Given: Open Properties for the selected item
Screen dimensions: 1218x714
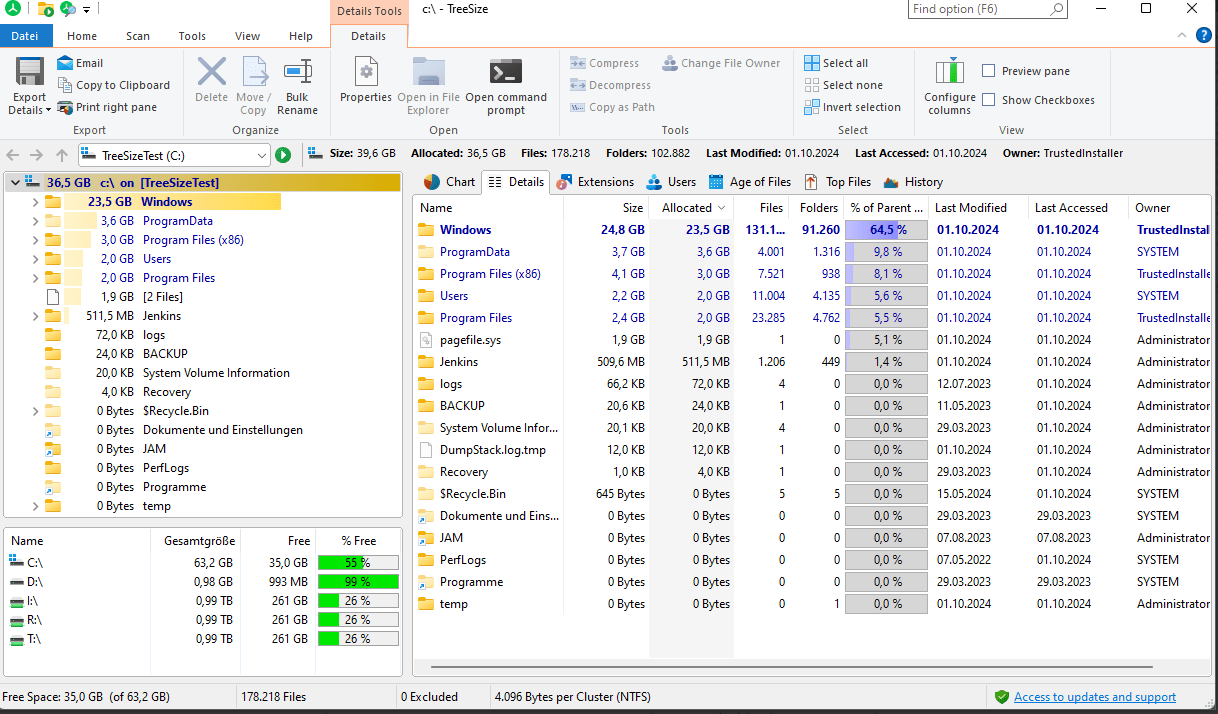Looking at the screenshot, I should coord(366,80).
